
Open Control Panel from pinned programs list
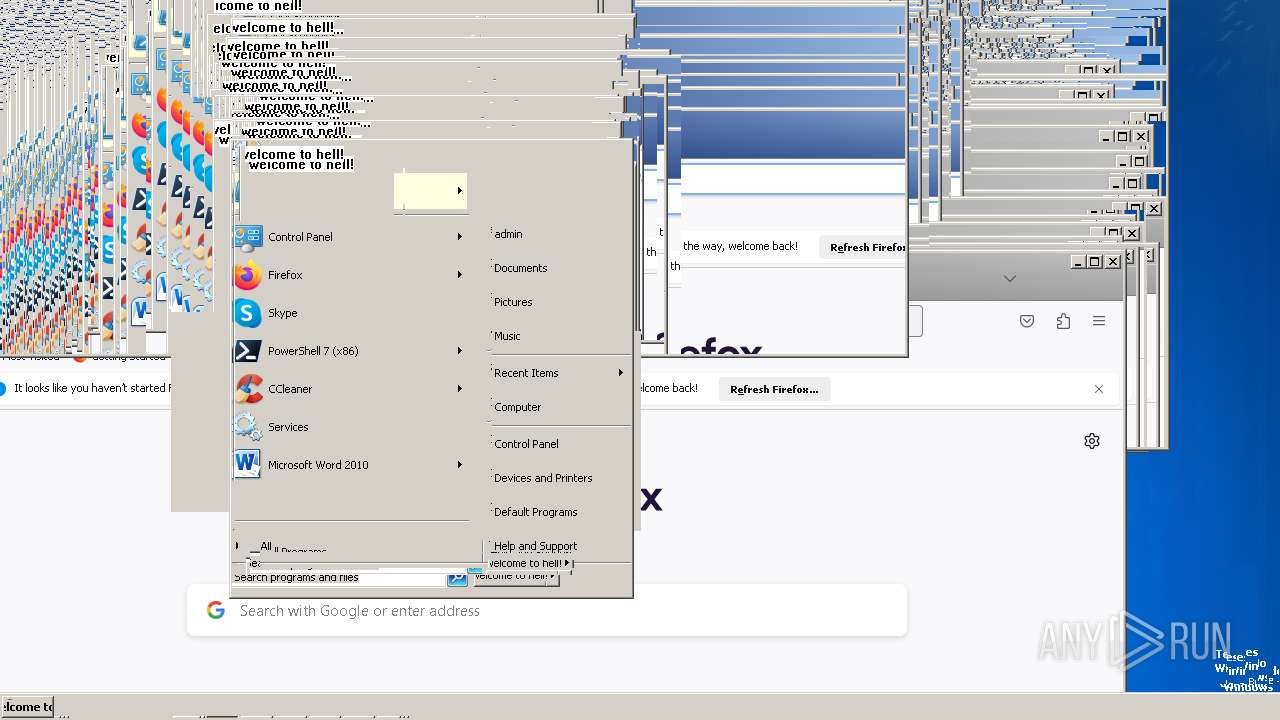(x=350, y=237)
